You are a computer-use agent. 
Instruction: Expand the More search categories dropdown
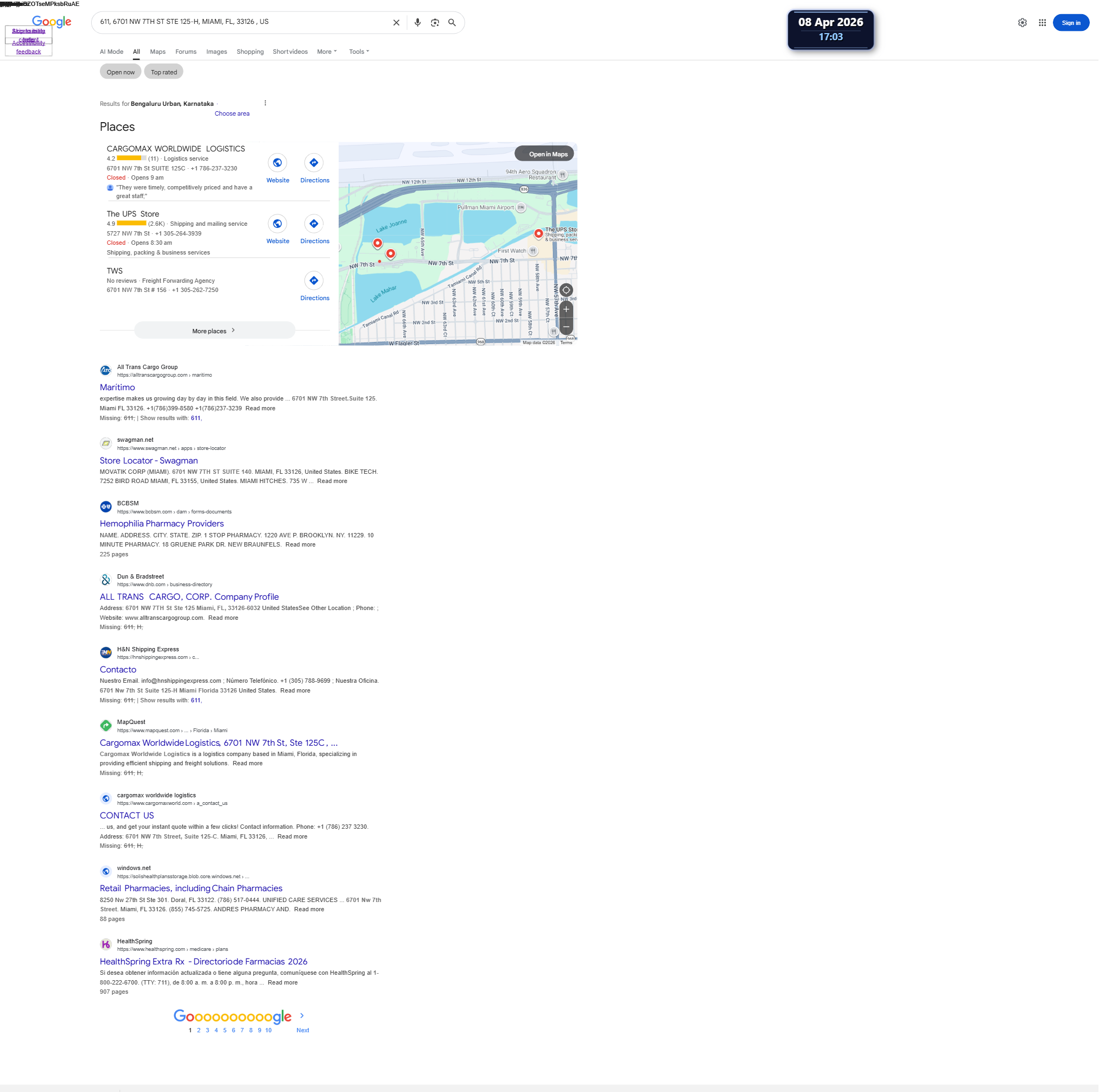click(x=327, y=52)
